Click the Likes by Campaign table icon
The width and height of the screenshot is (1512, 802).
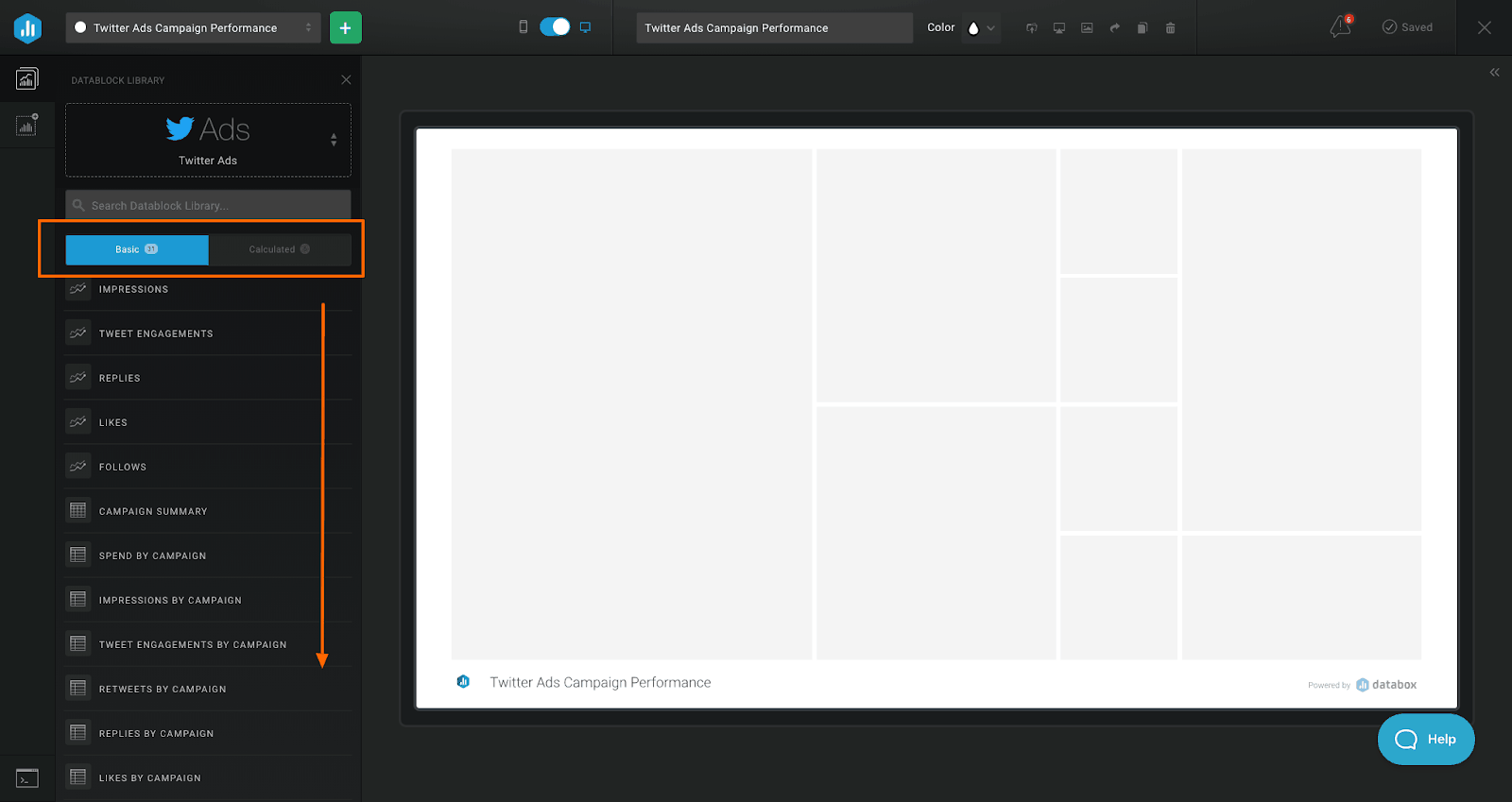(78, 777)
